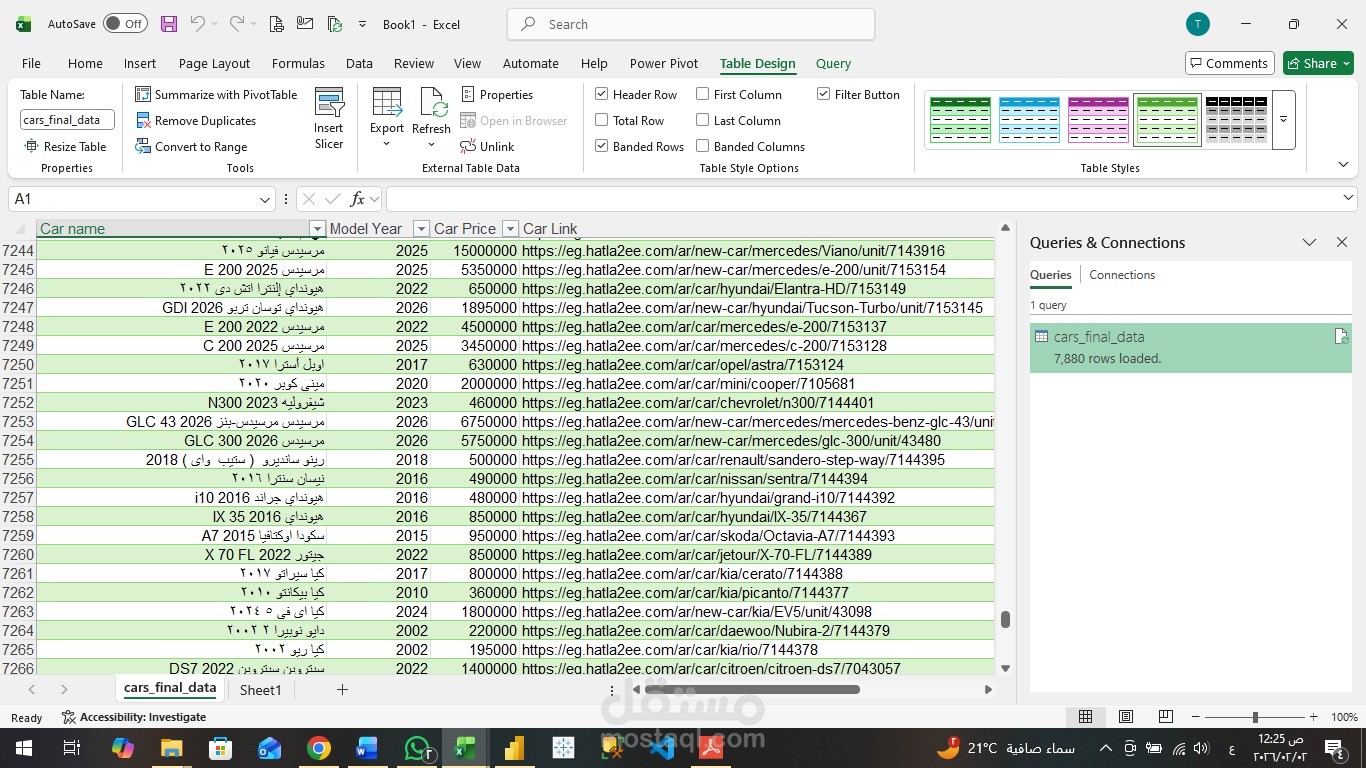Switch to Page Break Preview icon
The height and width of the screenshot is (768, 1366).
(x=1165, y=717)
